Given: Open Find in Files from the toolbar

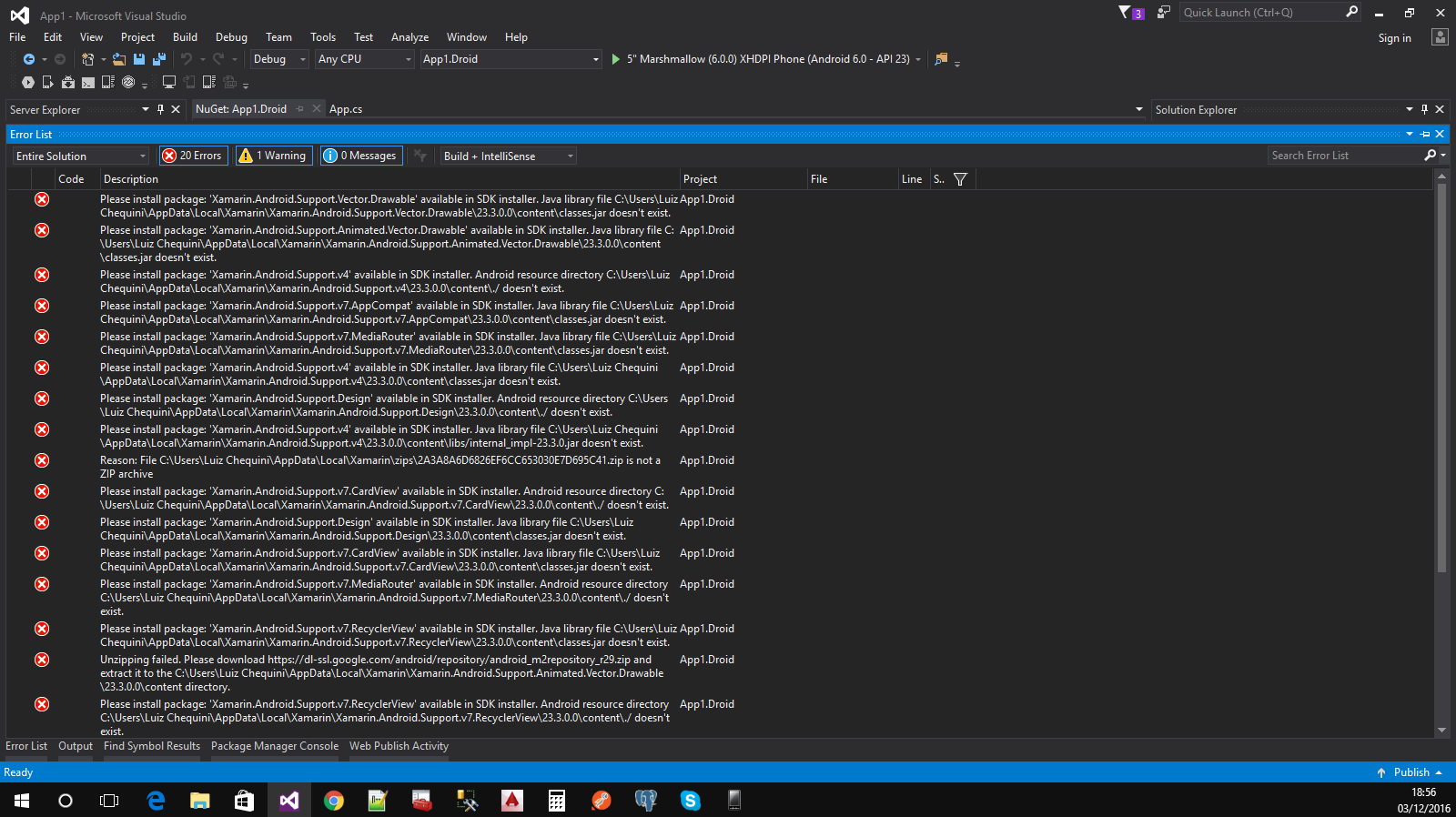Looking at the screenshot, I should [942, 59].
